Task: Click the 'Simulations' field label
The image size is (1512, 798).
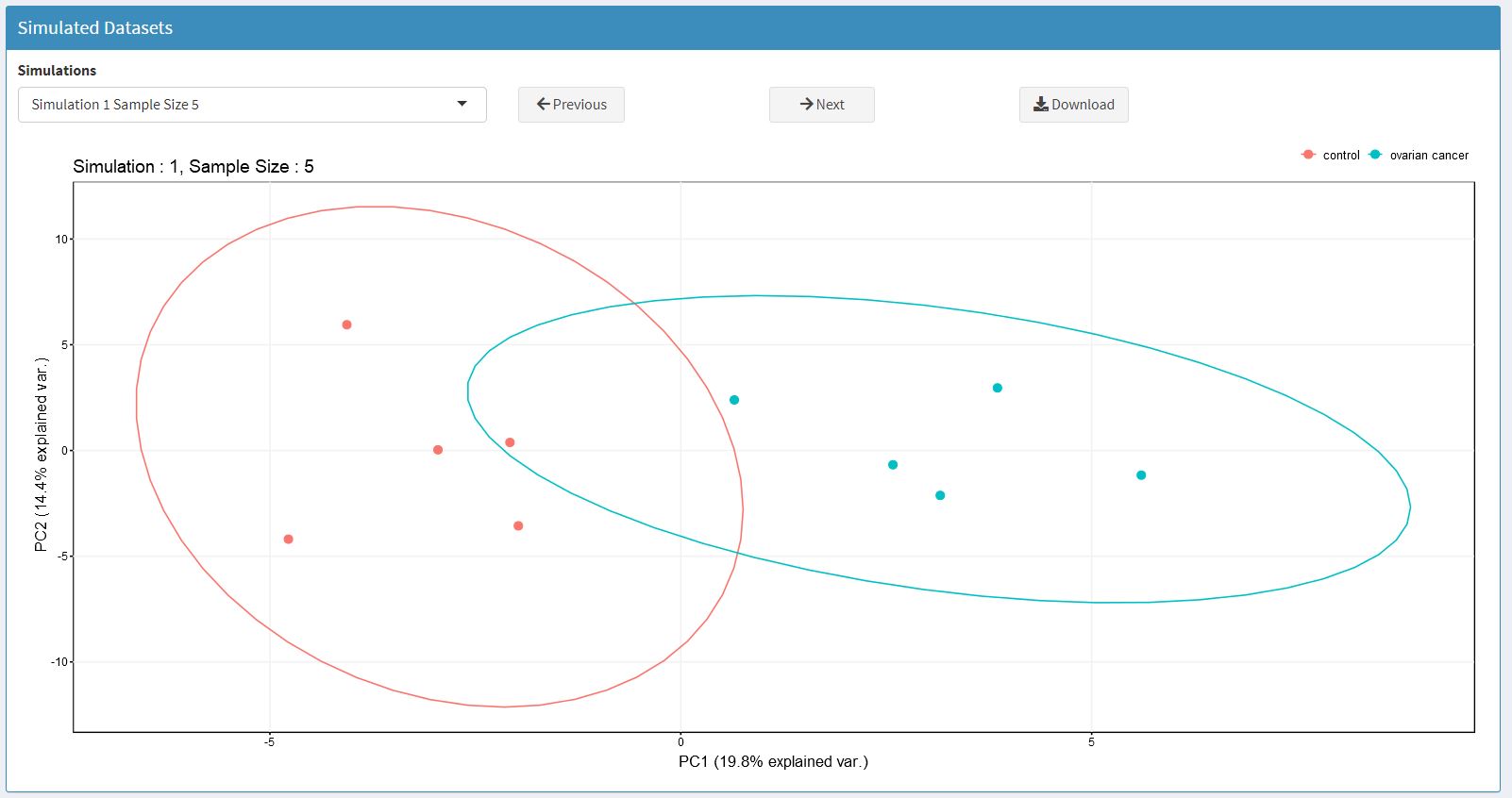Action: (x=57, y=71)
